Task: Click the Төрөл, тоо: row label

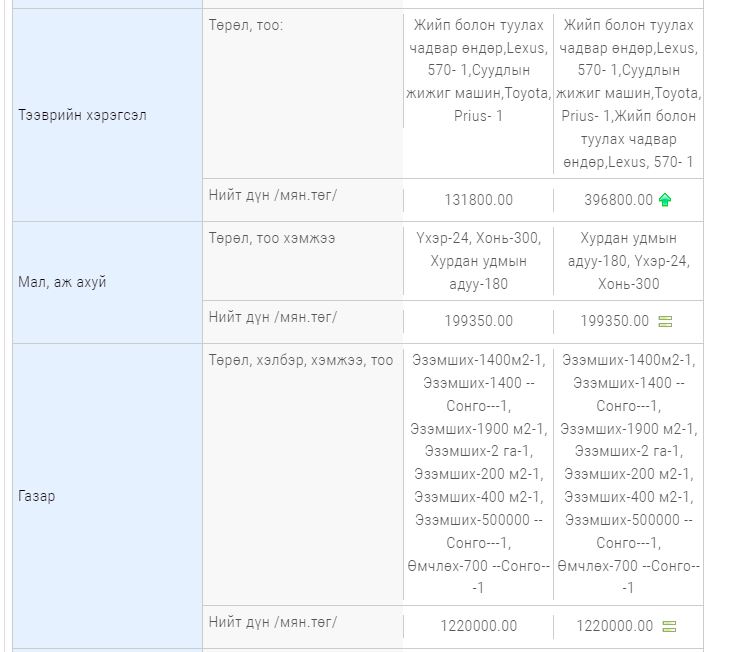Action: point(246,24)
